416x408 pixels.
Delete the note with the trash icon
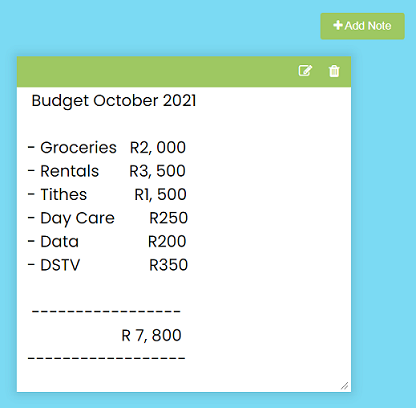coord(334,71)
